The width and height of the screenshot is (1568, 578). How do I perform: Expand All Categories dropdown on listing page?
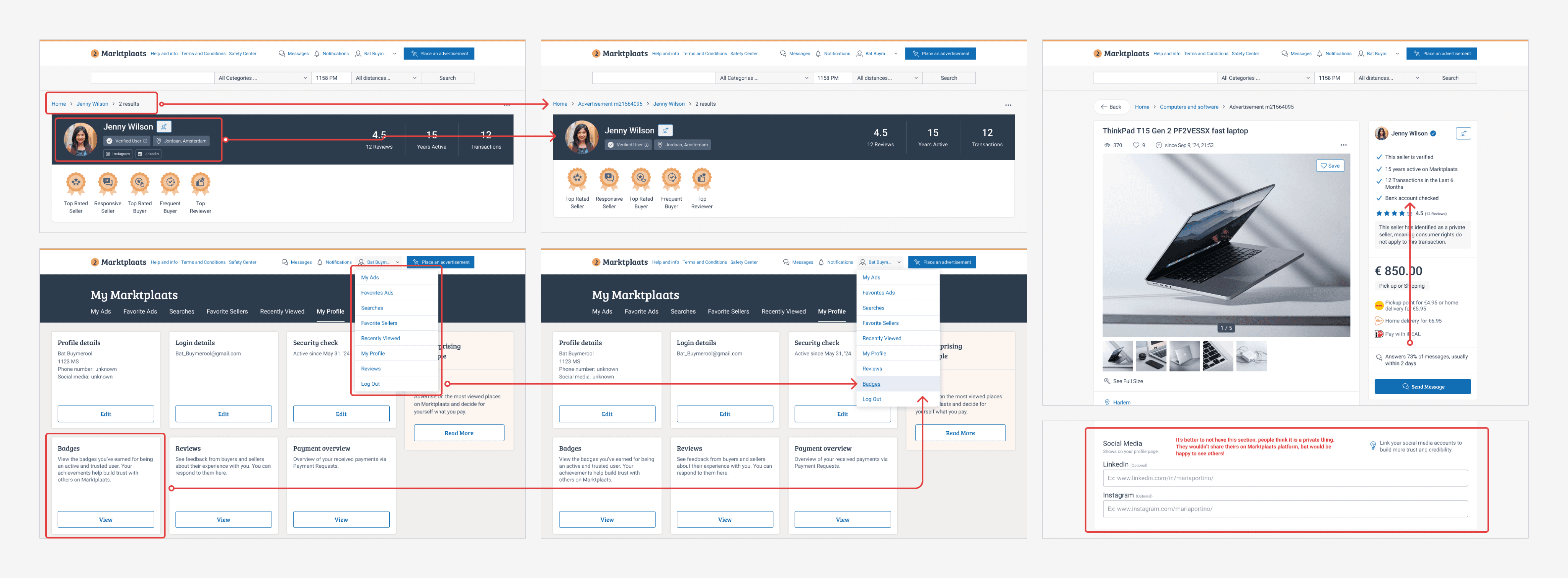click(1264, 78)
